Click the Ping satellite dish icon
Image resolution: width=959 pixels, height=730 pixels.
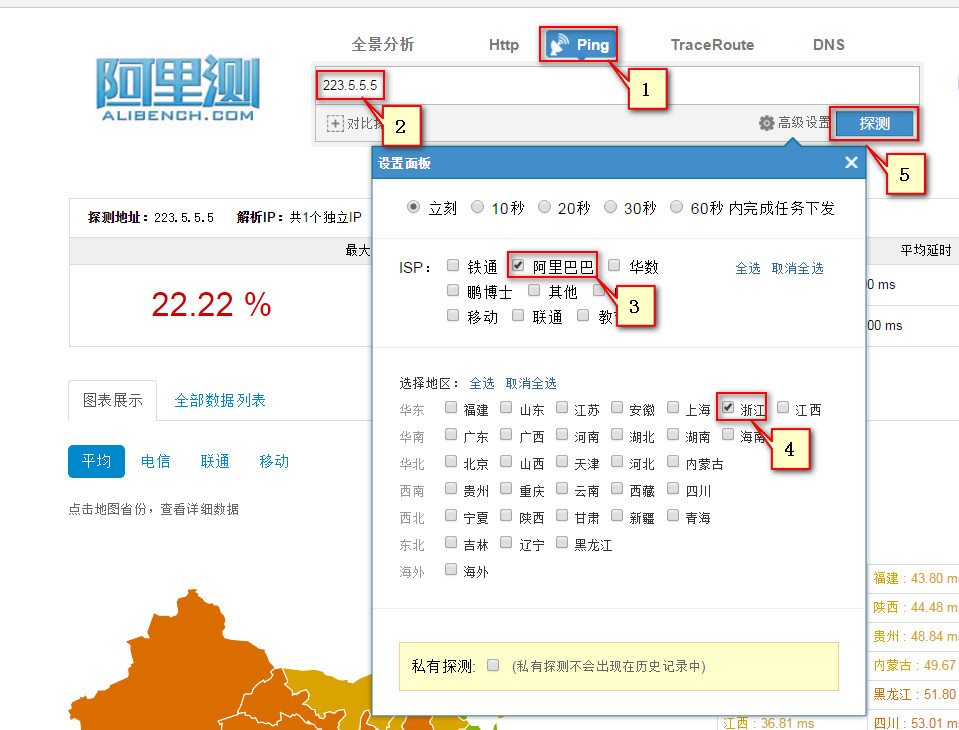click(x=560, y=45)
